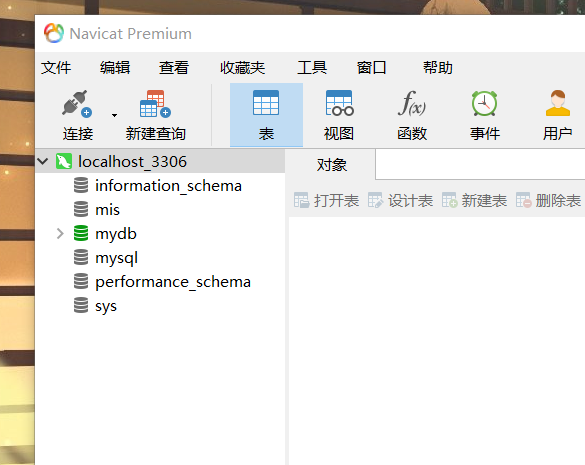
Task: Select the performance_schema database label
Action: pos(173,282)
